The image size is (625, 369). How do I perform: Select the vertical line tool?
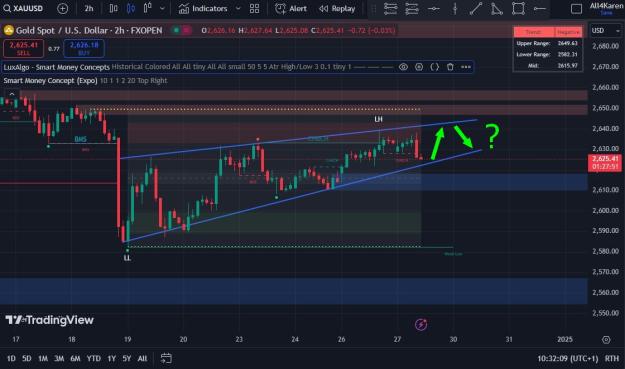coord(455,8)
